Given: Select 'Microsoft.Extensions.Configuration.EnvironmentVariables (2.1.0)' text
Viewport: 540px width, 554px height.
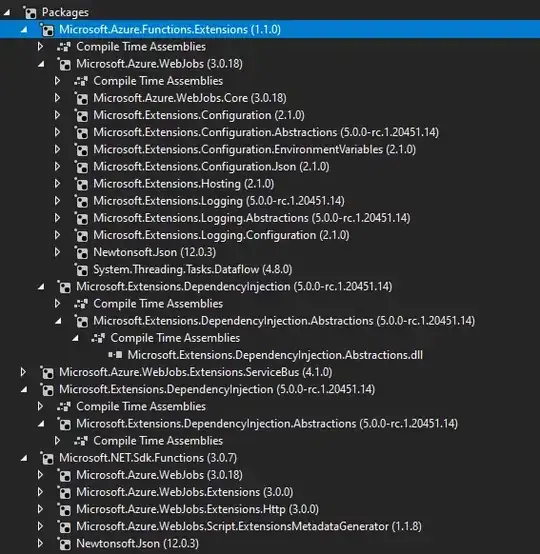Looking at the screenshot, I should [254, 149].
